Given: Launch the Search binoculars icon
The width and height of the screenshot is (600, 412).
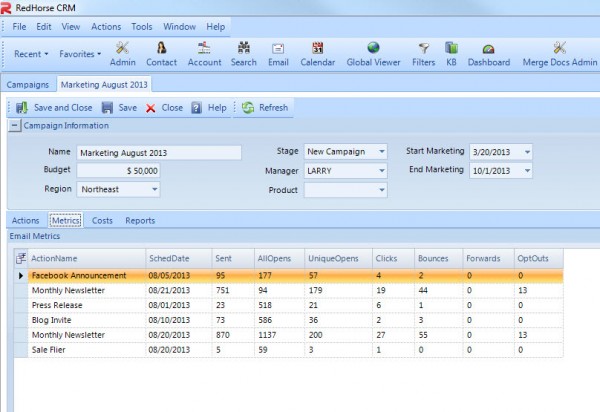Looking at the screenshot, I should (244, 48).
